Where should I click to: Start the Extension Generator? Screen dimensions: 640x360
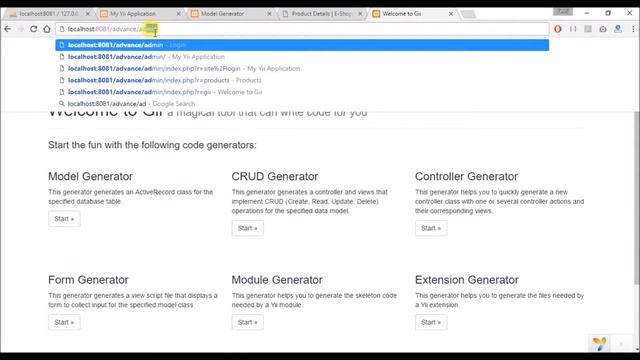(431, 322)
